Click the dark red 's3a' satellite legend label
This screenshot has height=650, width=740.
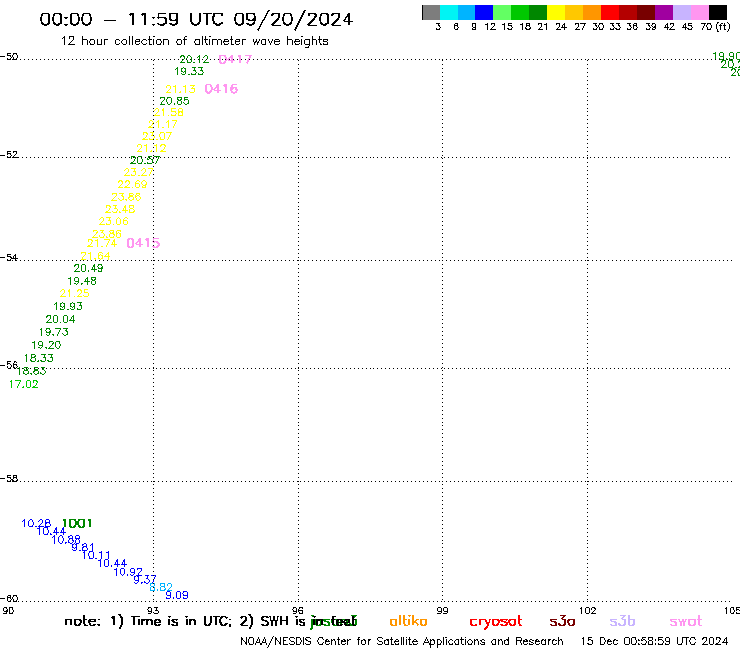point(563,621)
